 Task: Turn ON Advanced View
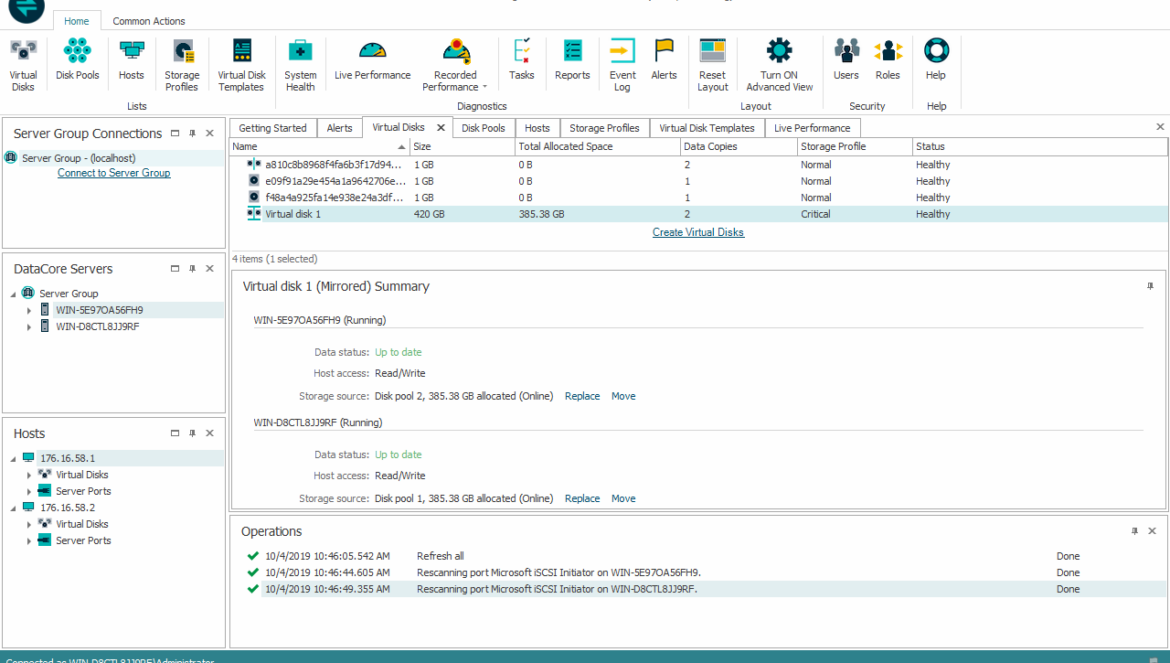click(x=779, y=66)
